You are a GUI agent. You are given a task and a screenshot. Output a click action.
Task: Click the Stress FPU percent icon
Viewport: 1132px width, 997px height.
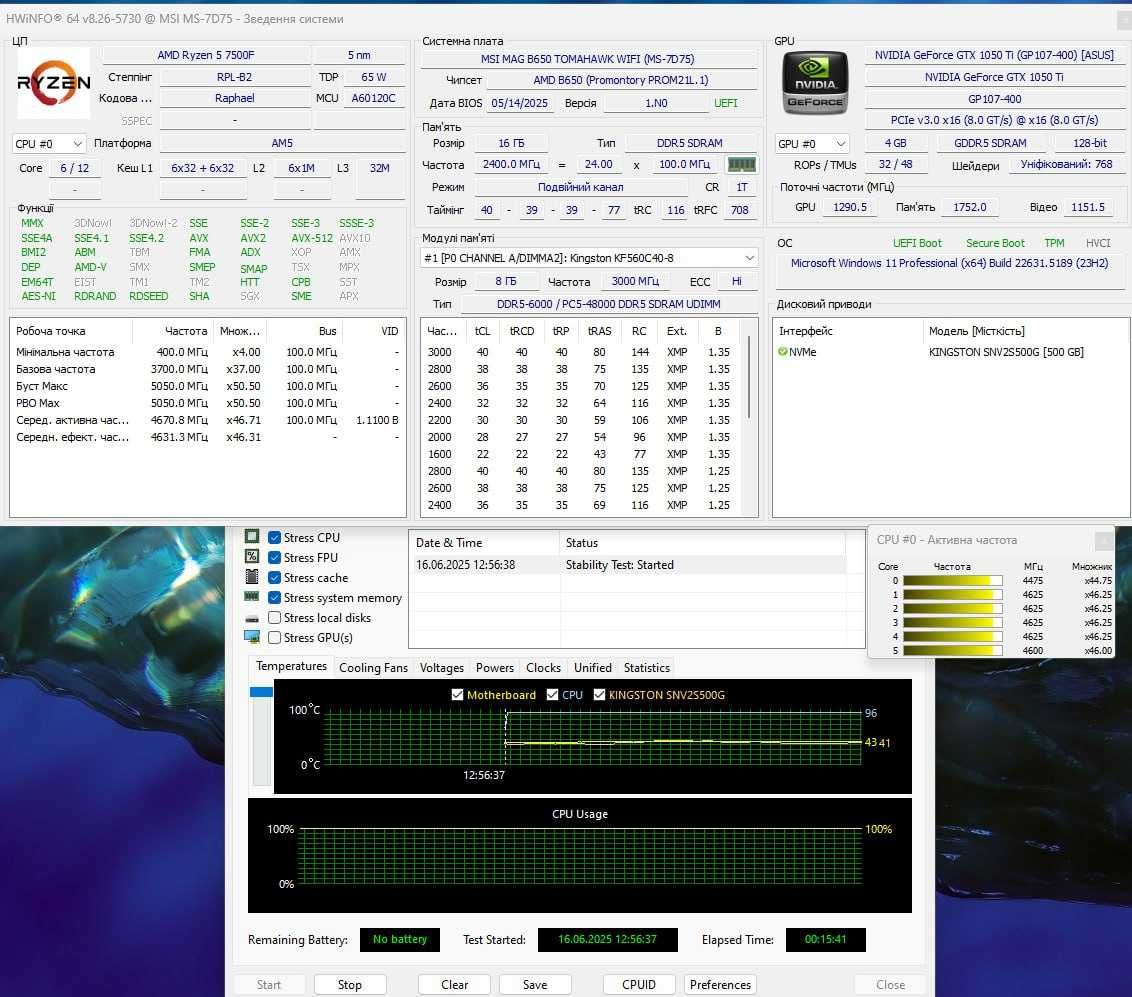252,557
